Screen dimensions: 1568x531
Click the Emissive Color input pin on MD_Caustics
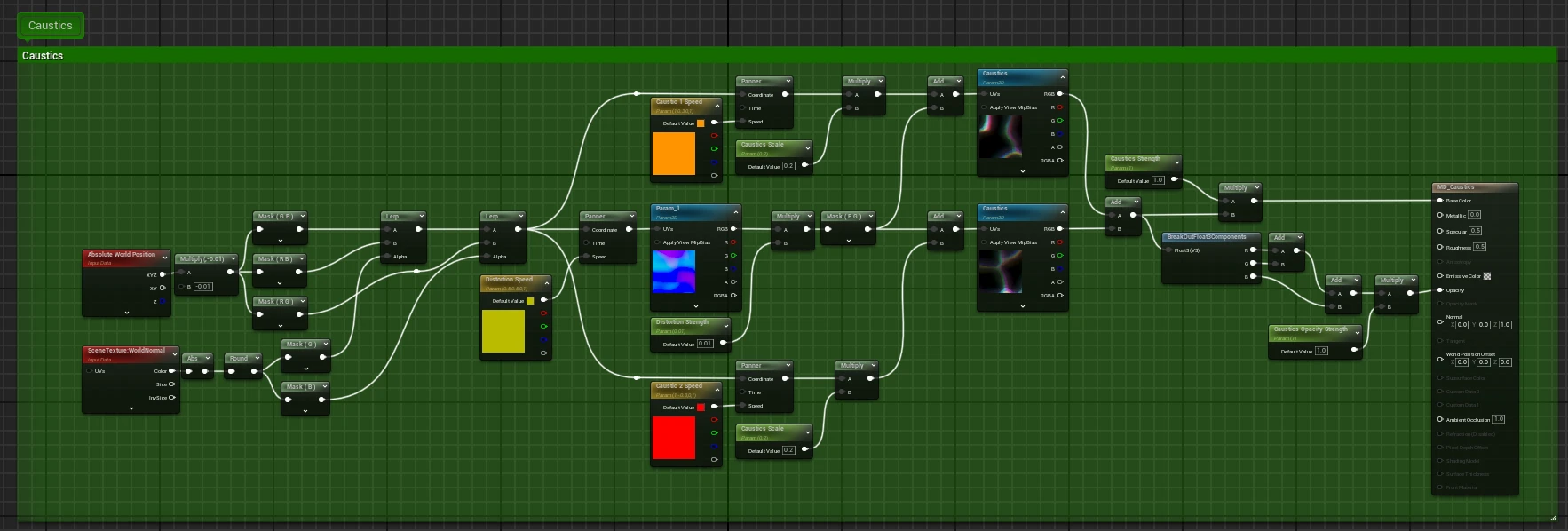[1440, 276]
